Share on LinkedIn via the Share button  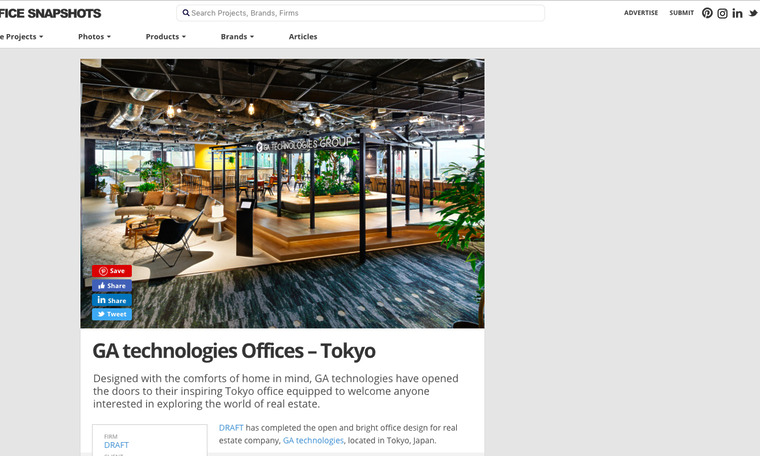(x=112, y=300)
